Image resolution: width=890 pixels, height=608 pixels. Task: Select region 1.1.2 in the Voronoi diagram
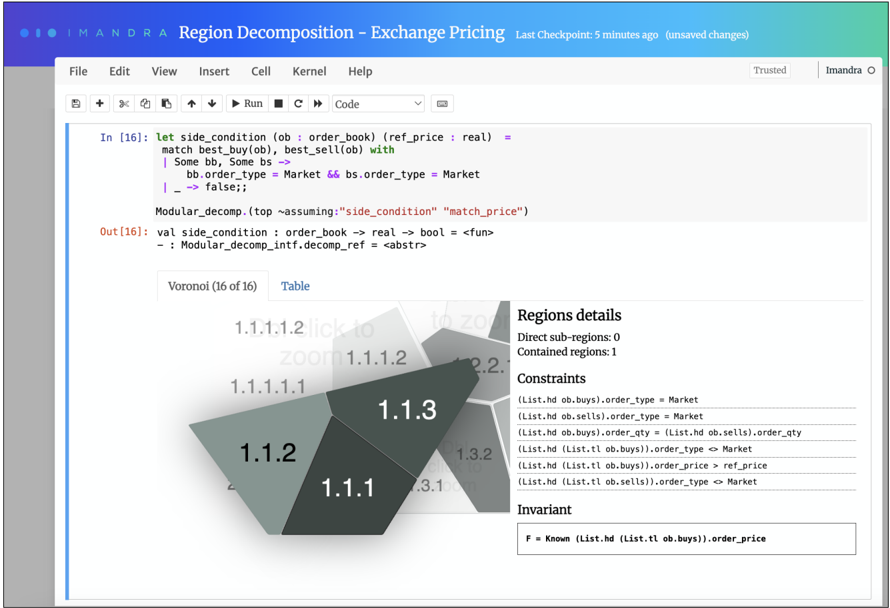click(x=267, y=453)
